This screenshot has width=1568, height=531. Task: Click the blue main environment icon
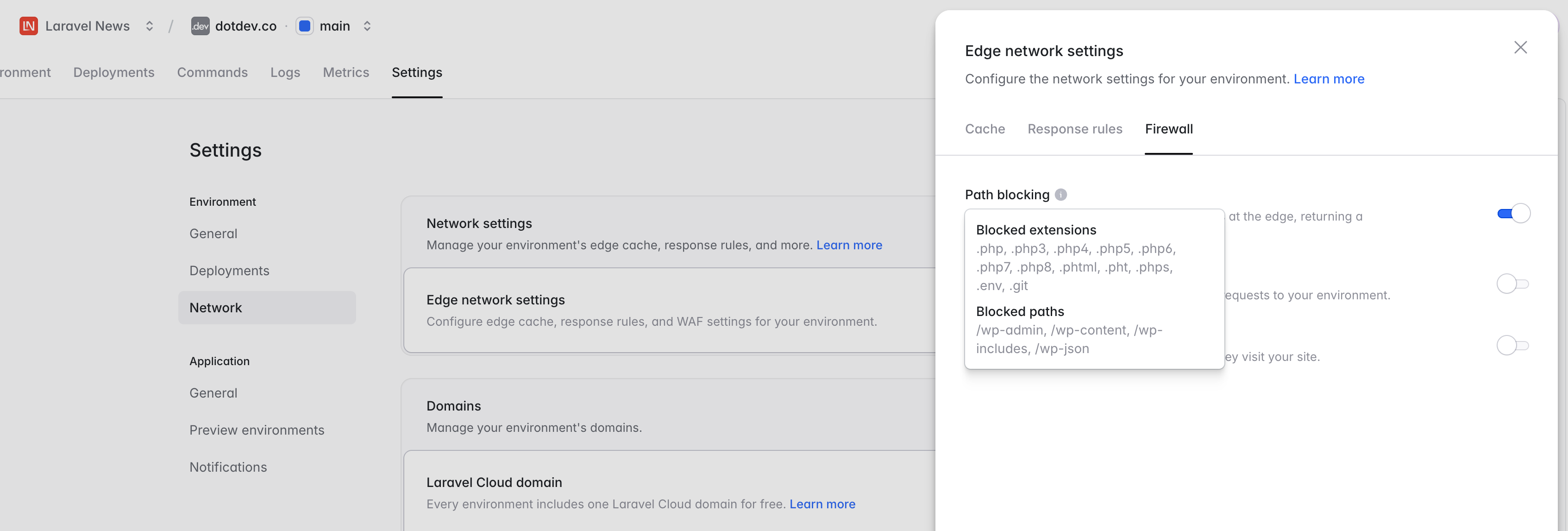[x=305, y=25]
